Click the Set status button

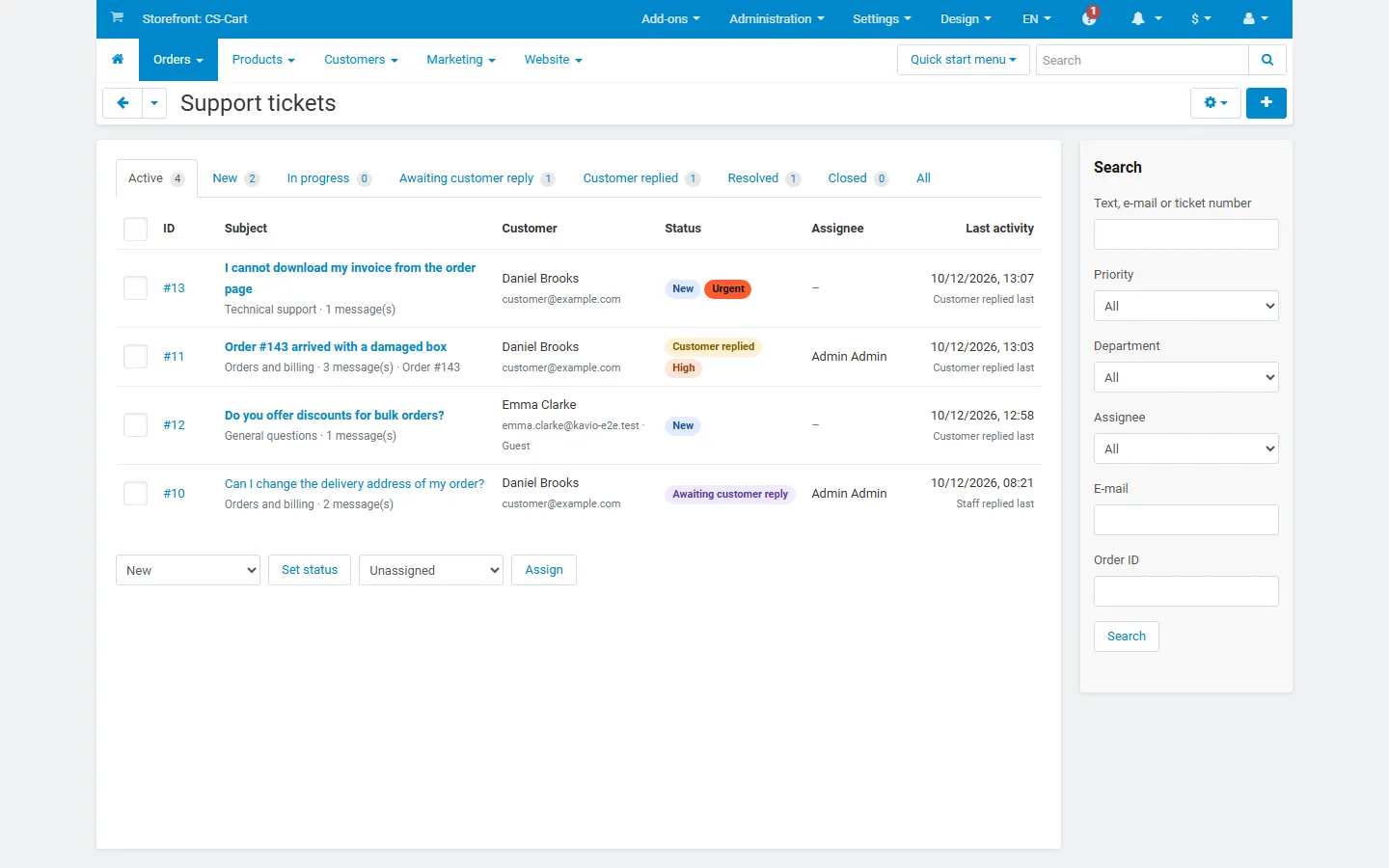click(310, 570)
